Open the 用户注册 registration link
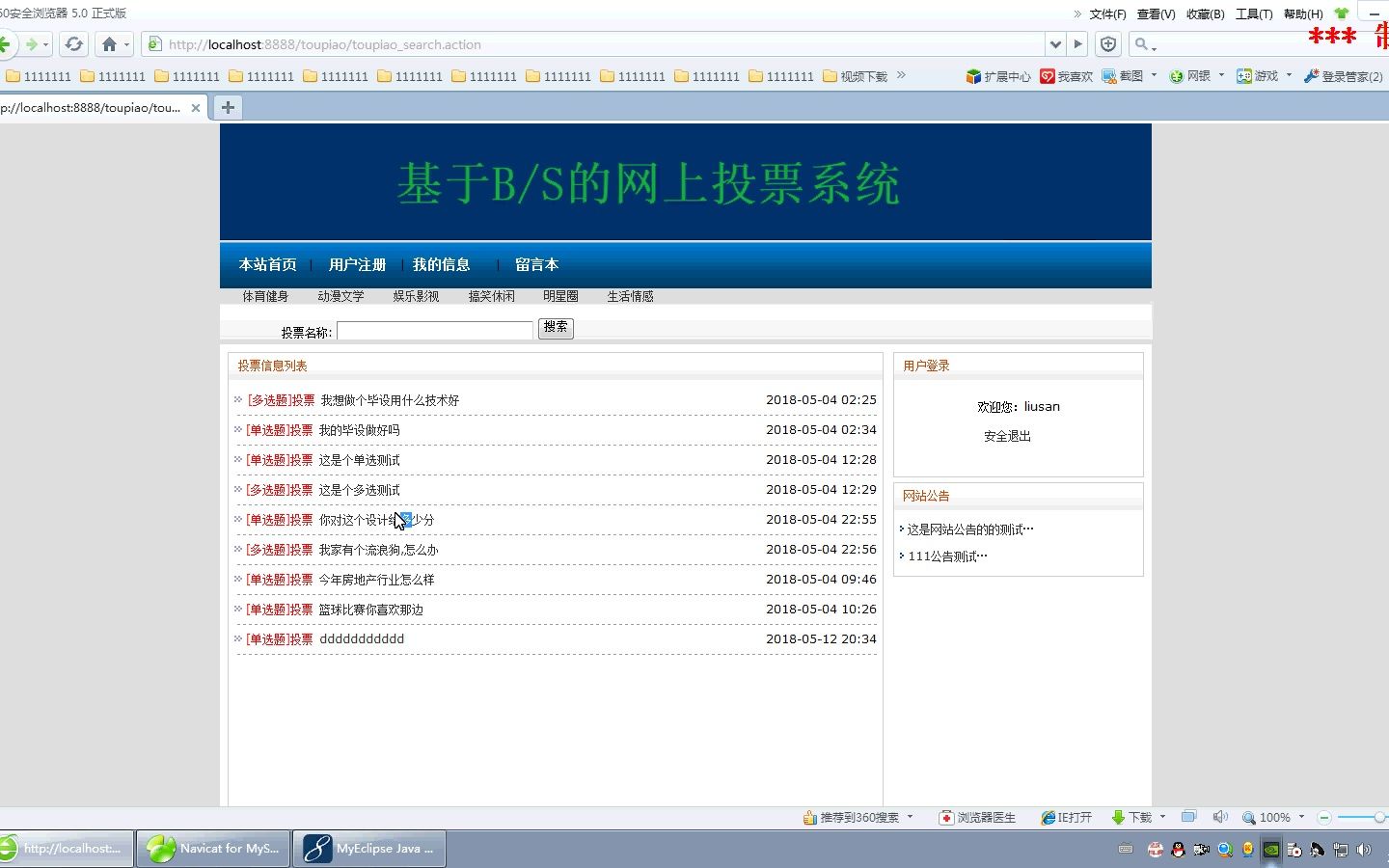1389x868 pixels. [357, 264]
